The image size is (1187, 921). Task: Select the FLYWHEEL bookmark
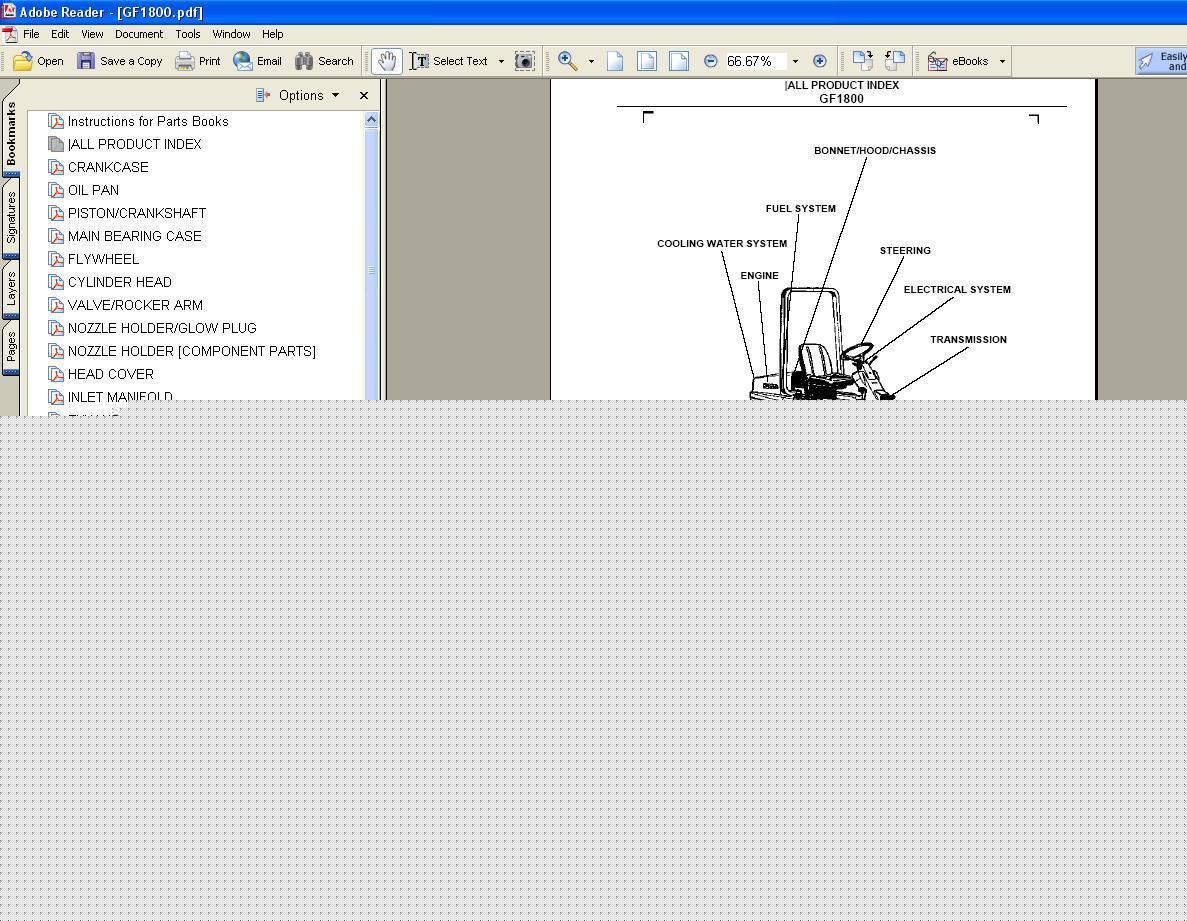click(104, 259)
